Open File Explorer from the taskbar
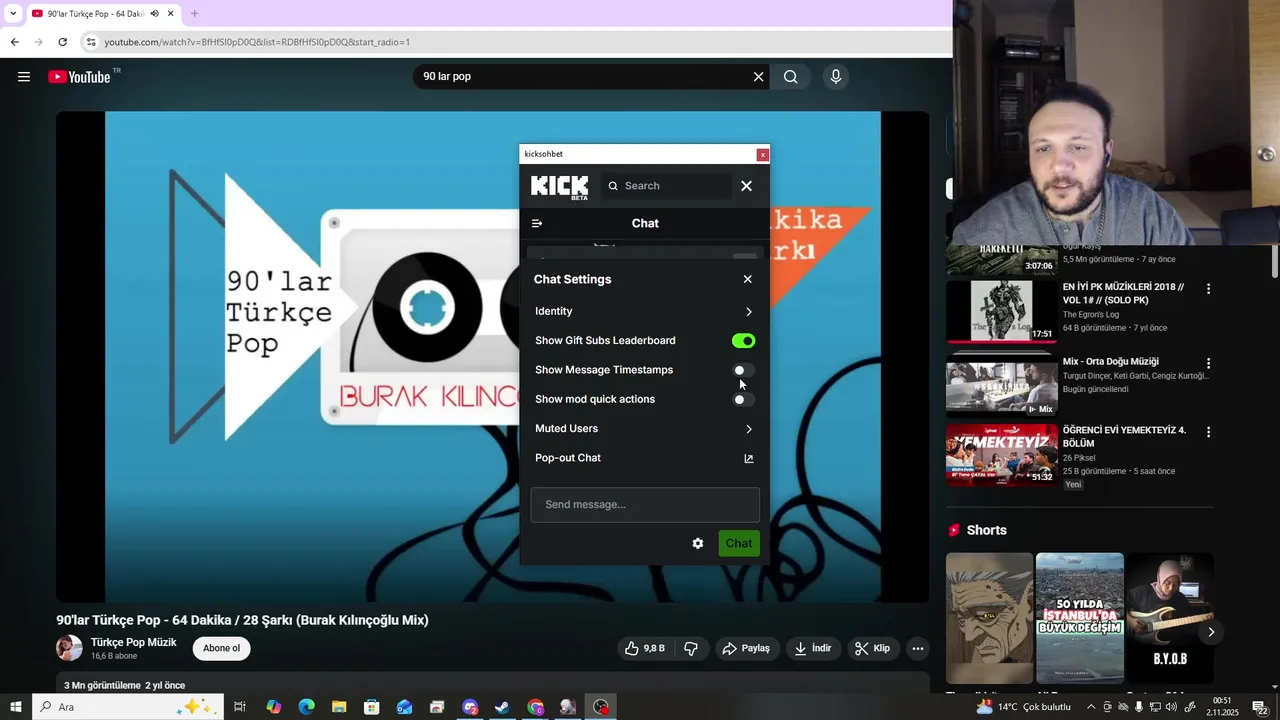The height and width of the screenshot is (720, 1280). coord(339,707)
